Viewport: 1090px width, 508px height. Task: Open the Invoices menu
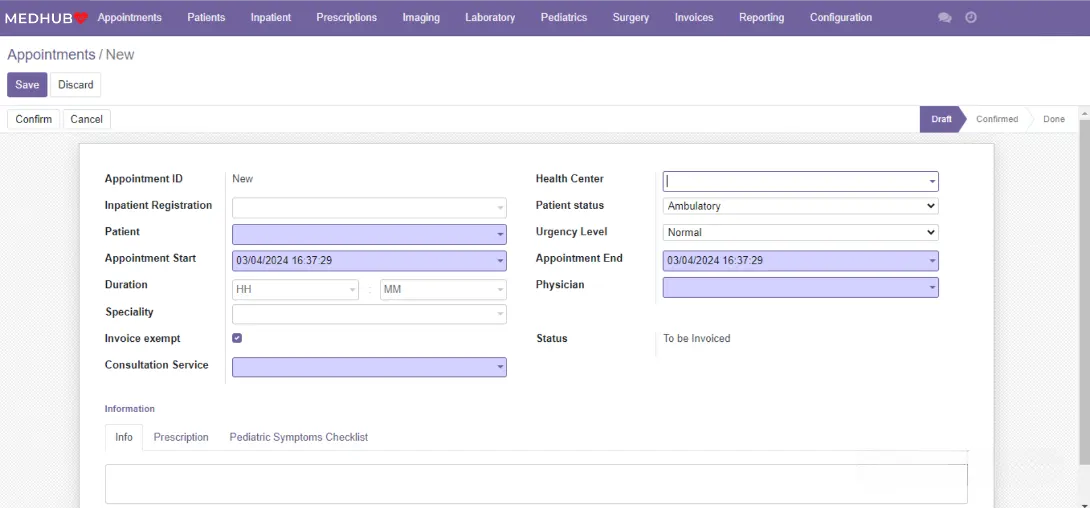[694, 17]
